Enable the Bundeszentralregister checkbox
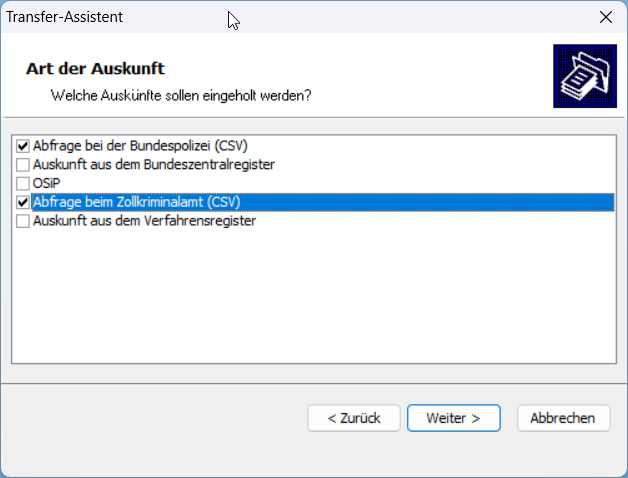The height and width of the screenshot is (478, 628). [23, 164]
